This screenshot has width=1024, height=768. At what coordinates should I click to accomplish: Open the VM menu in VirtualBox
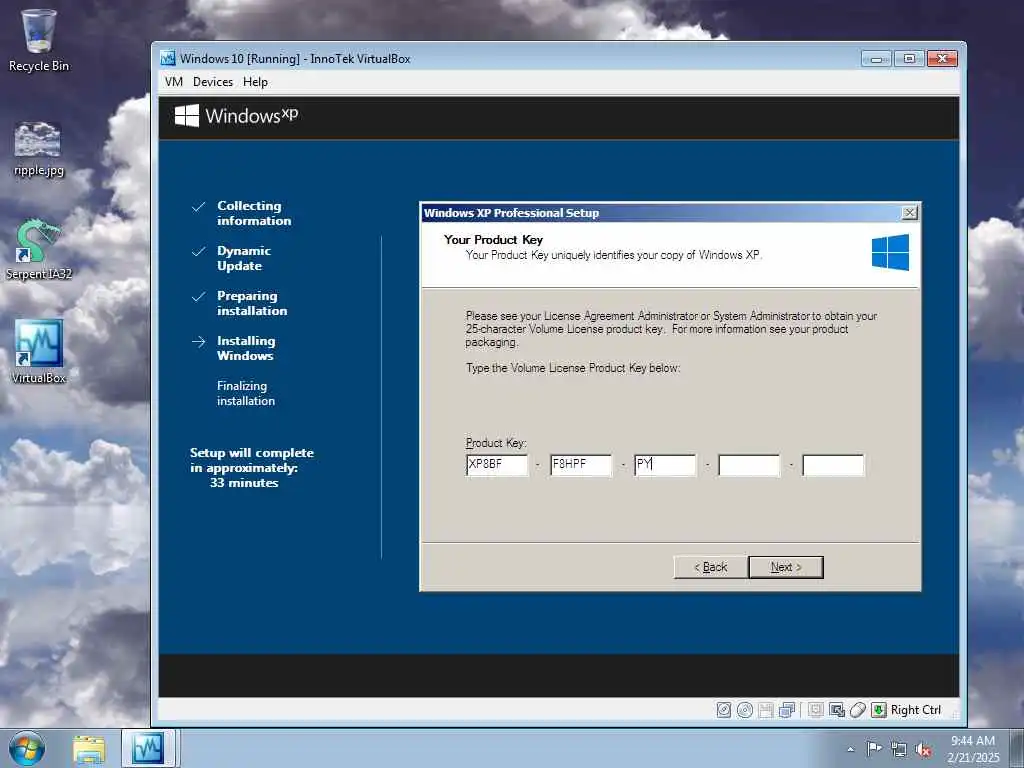174,82
